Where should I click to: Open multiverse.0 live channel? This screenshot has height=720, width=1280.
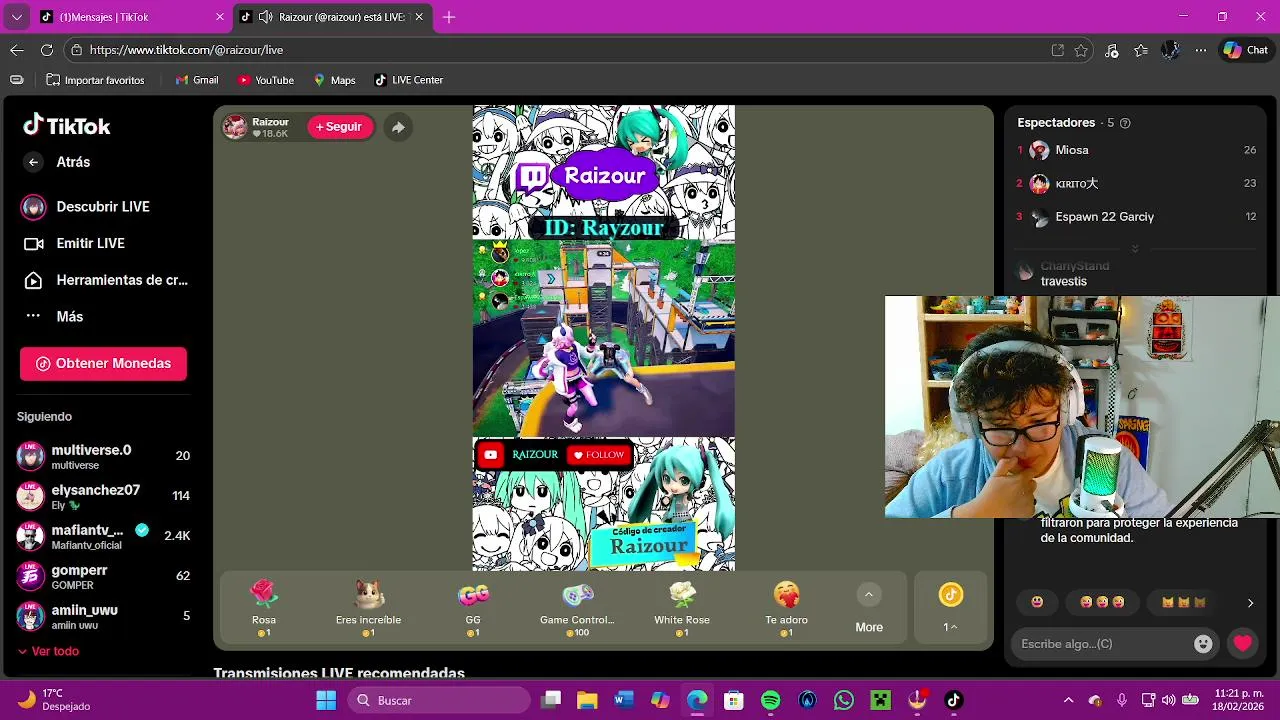pyautogui.click(x=103, y=456)
